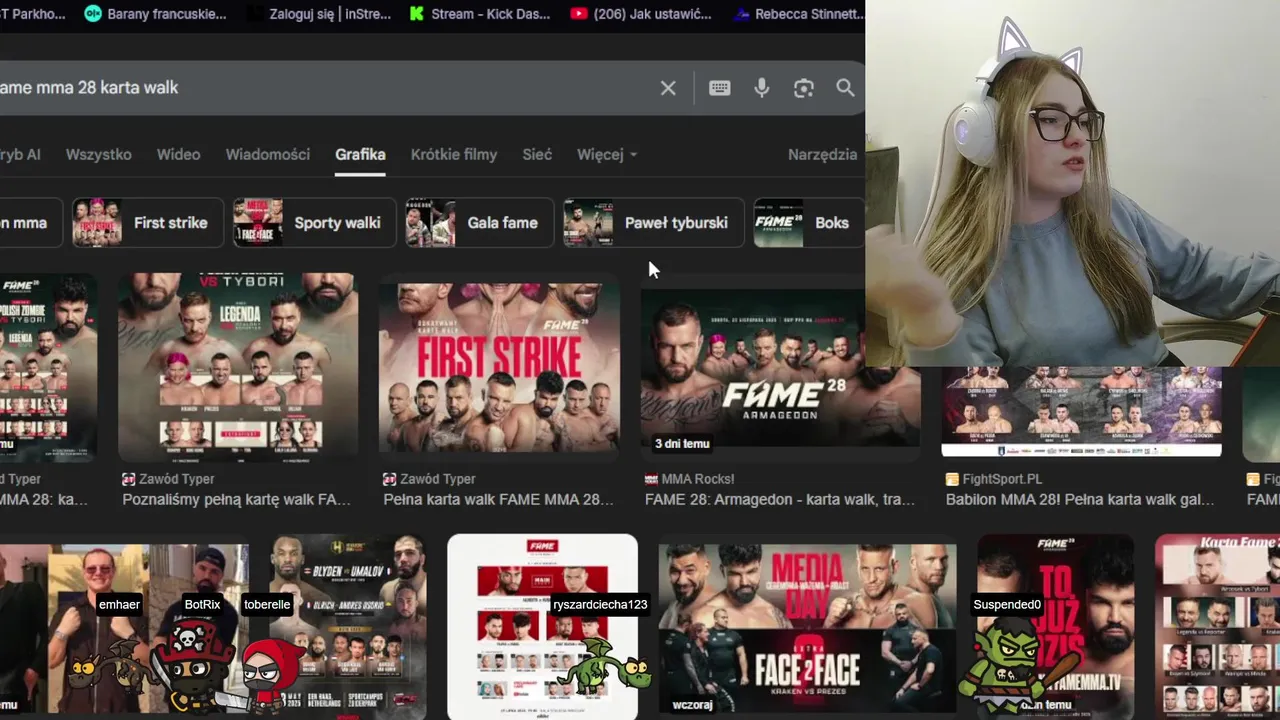This screenshot has height=720, width=1280.
Task: Open the 'Babilon MMA 28! Pełna karta walk' link
Action: [x=1080, y=499]
